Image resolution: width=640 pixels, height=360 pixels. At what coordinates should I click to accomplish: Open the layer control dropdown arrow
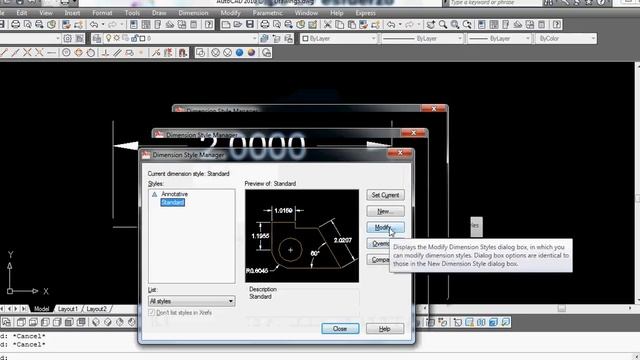tap(255, 38)
